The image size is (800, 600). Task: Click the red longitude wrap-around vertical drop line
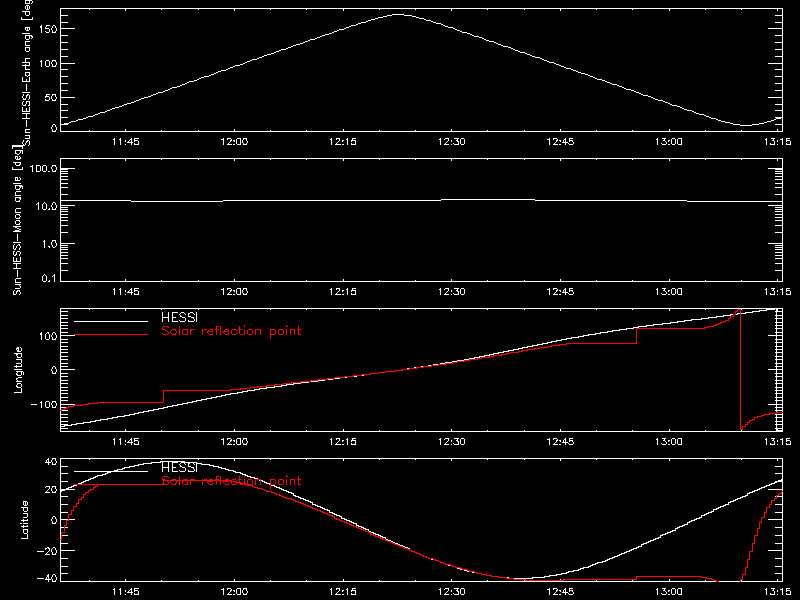pos(740,370)
